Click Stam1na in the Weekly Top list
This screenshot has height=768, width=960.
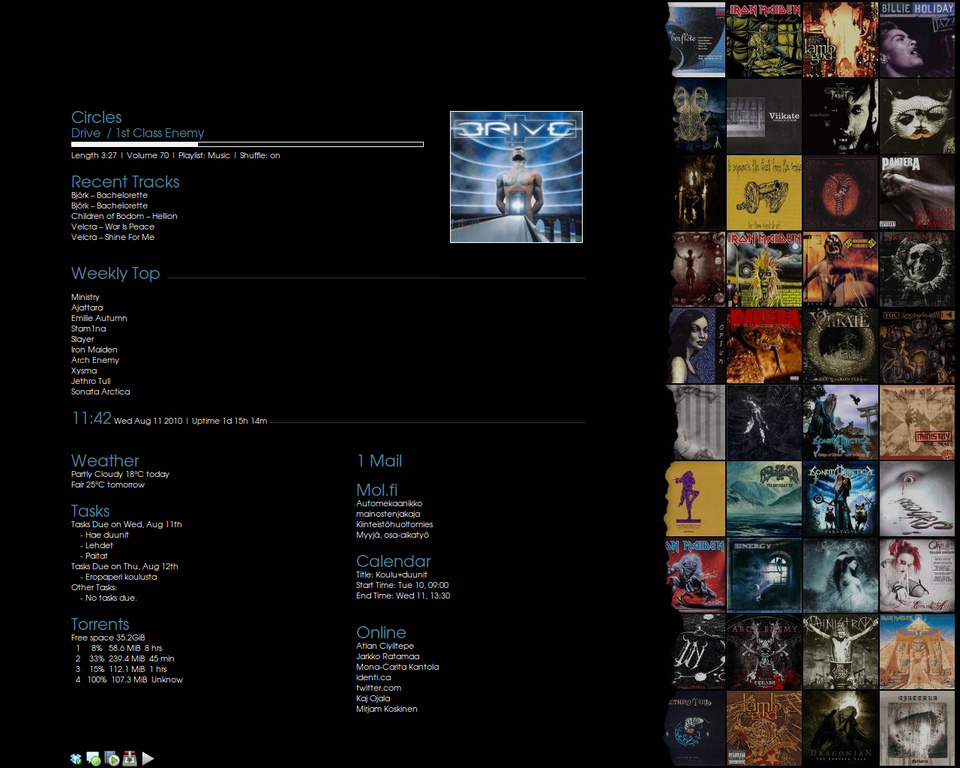(x=88, y=328)
